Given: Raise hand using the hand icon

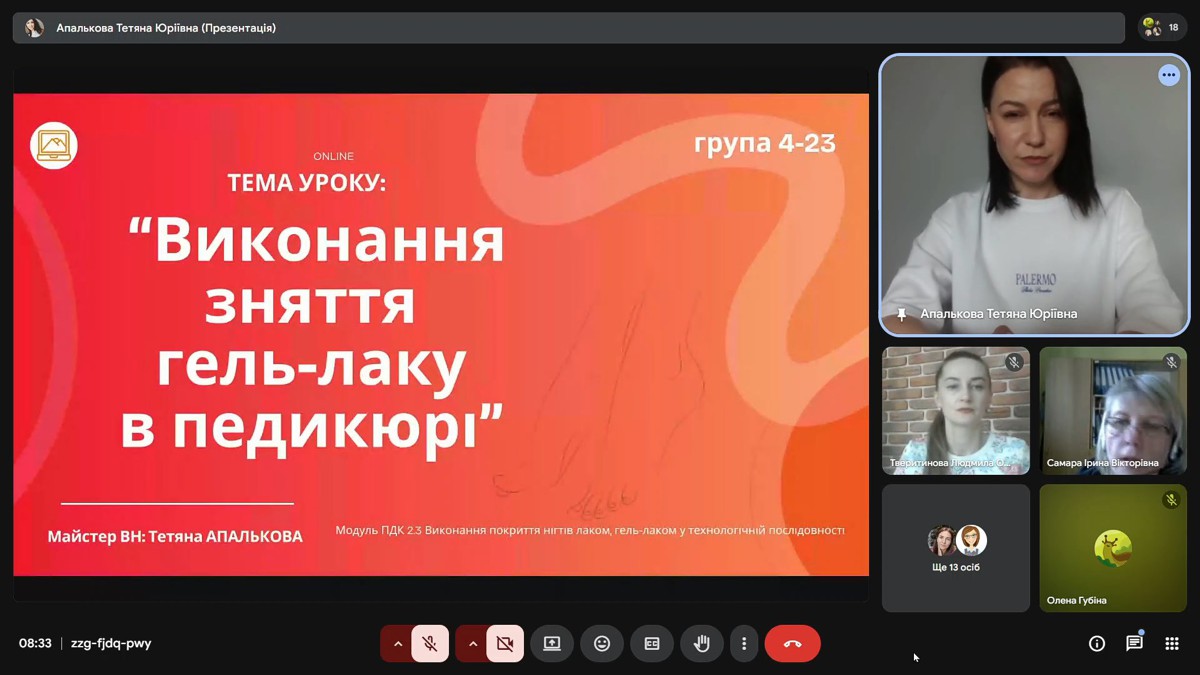Looking at the screenshot, I should point(702,644).
